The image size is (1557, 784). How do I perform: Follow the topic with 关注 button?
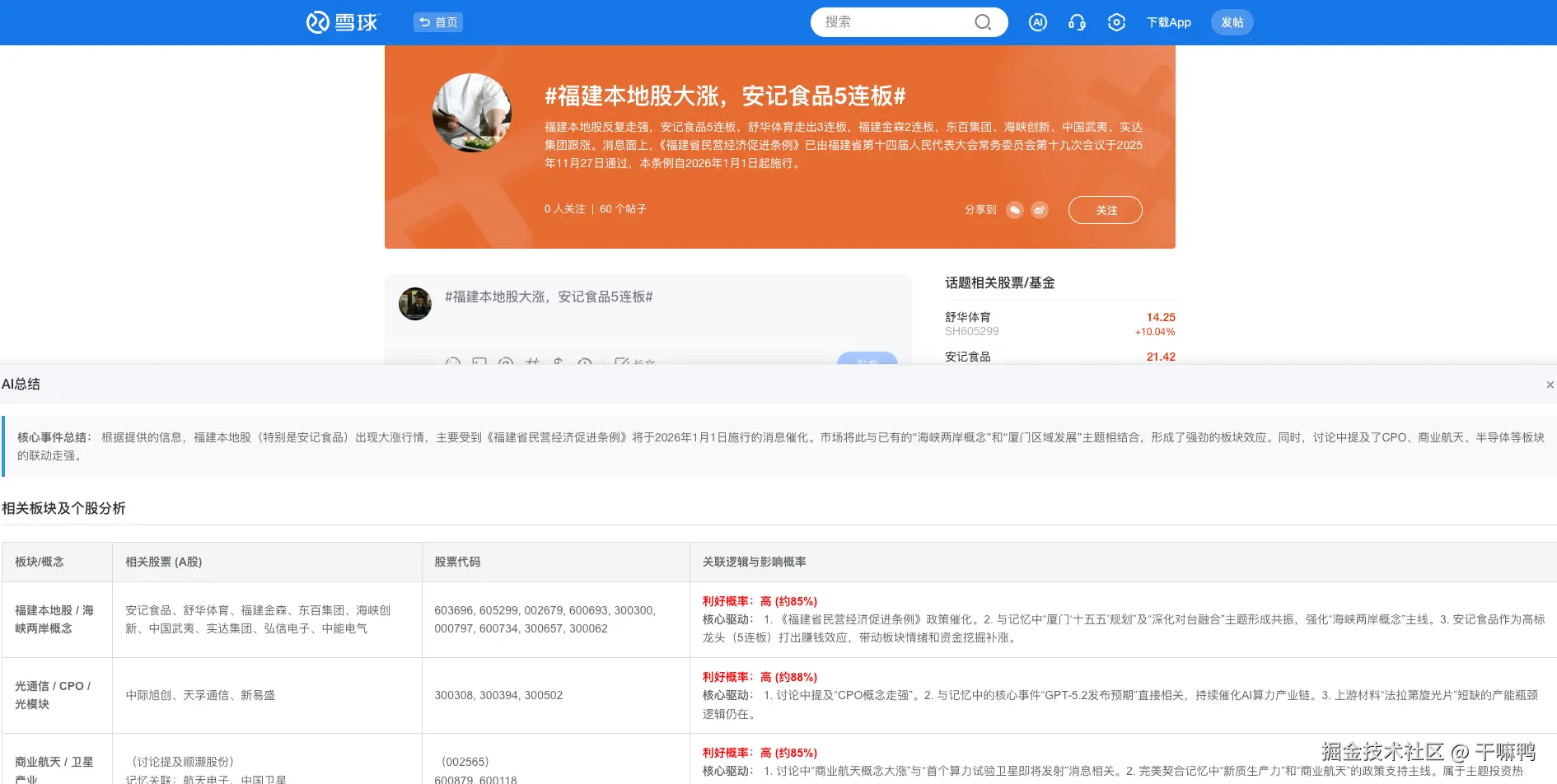click(1105, 210)
